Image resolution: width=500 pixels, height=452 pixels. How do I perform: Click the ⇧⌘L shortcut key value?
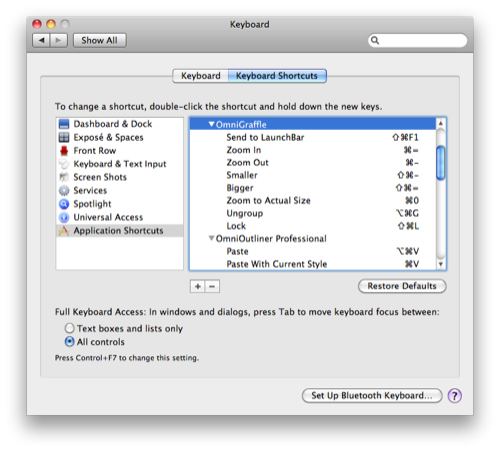[x=408, y=226]
